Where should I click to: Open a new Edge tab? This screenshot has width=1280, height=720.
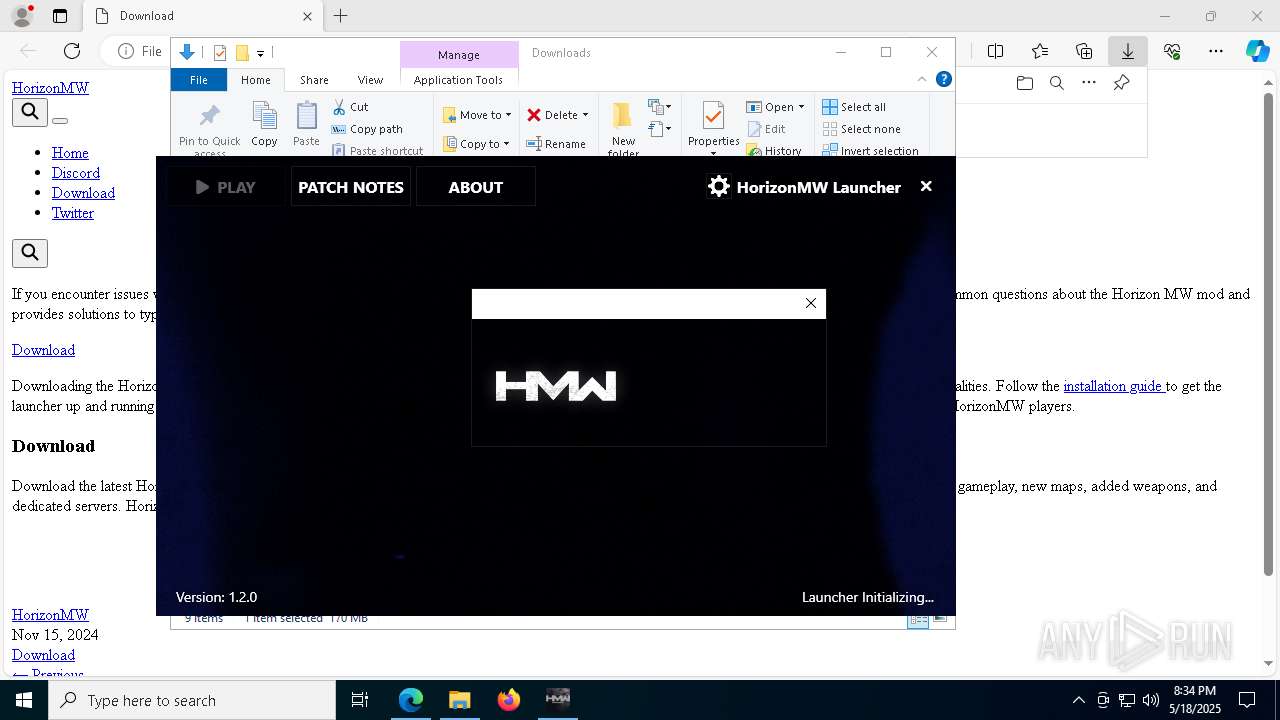click(x=341, y=16)
